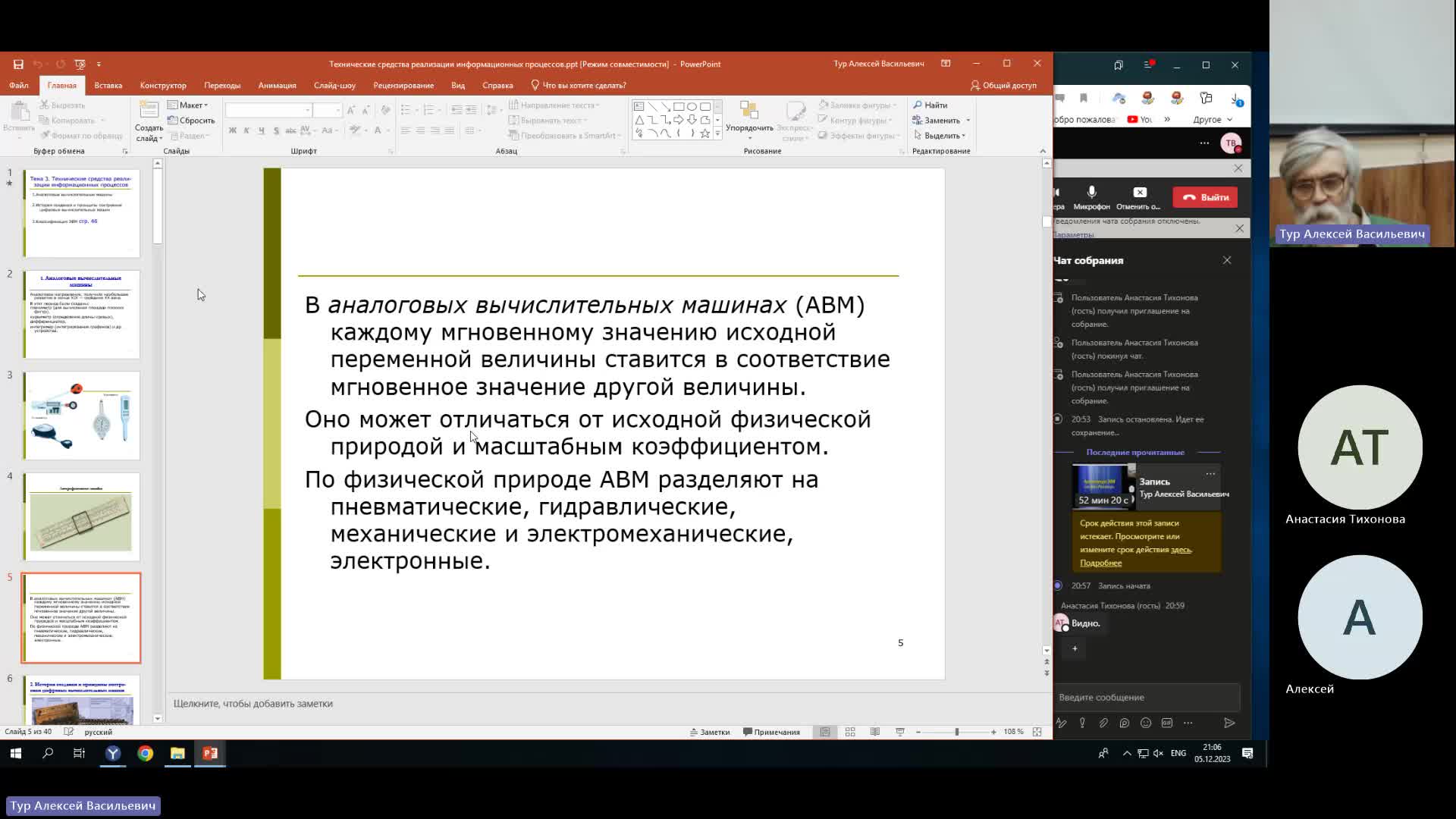Toggle bold (Ж) formatting
This screenshot has width=1456, height=819.
click(232, 130)
